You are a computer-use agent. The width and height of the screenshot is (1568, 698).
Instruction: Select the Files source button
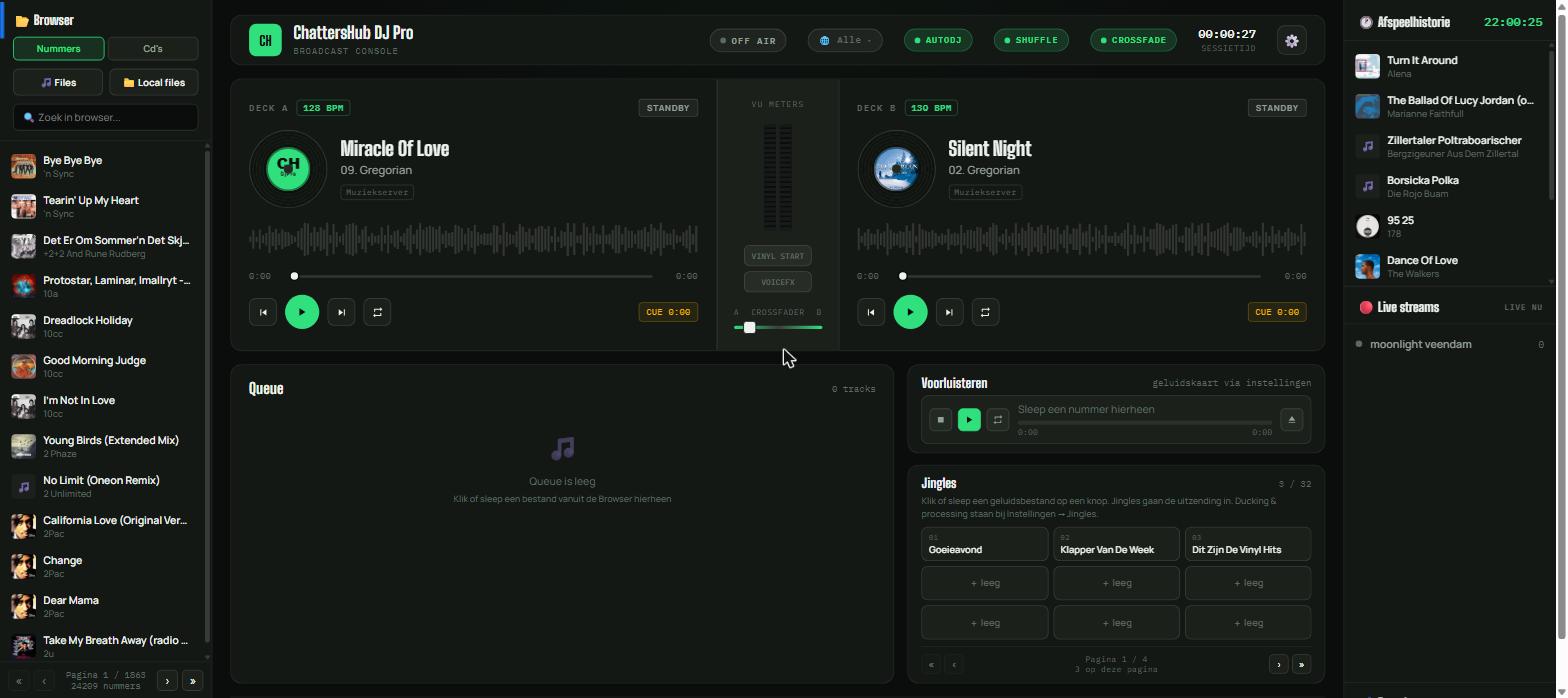[x=58, y=83]
